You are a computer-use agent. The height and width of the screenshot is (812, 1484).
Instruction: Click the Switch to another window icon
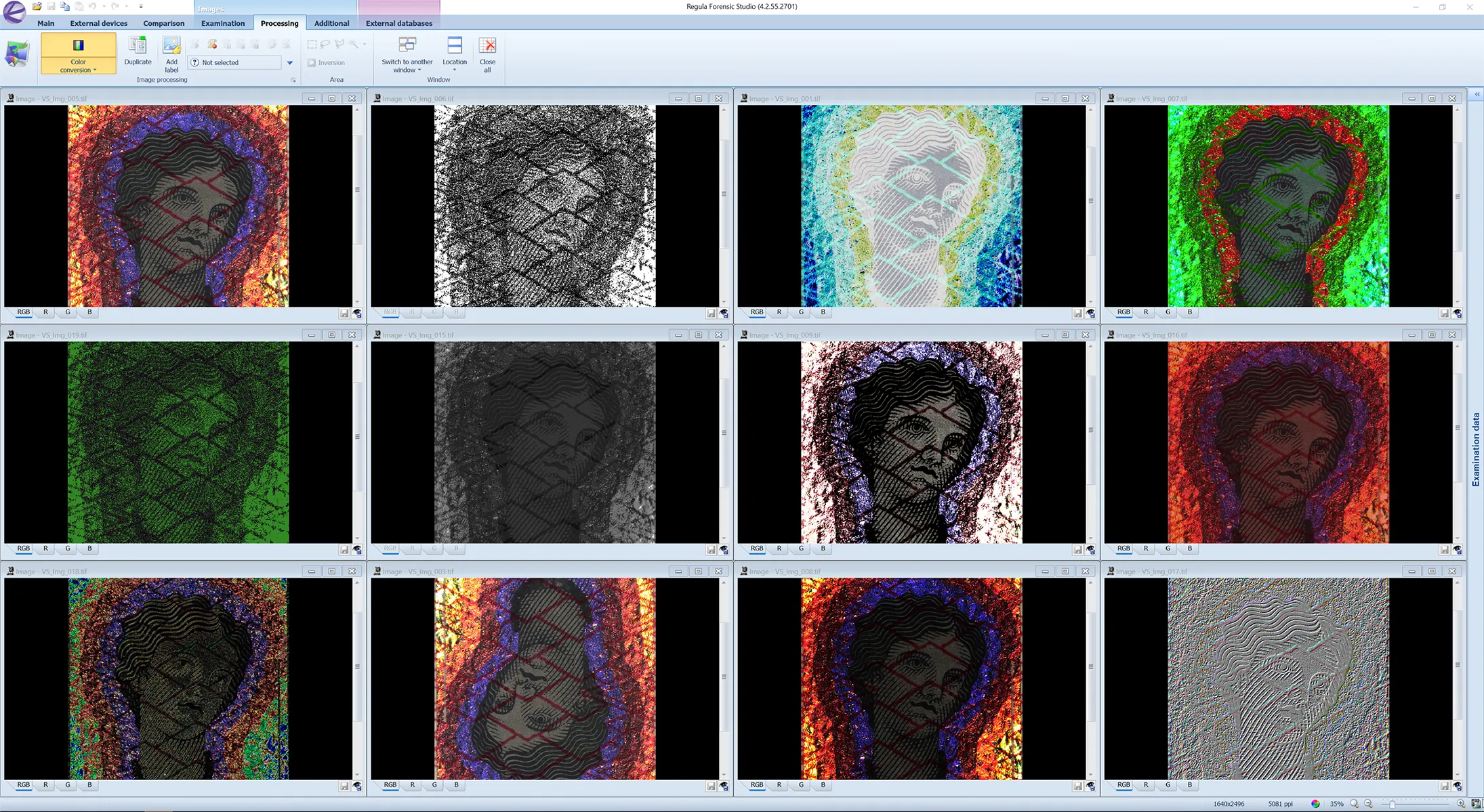[x=407, y=45]
